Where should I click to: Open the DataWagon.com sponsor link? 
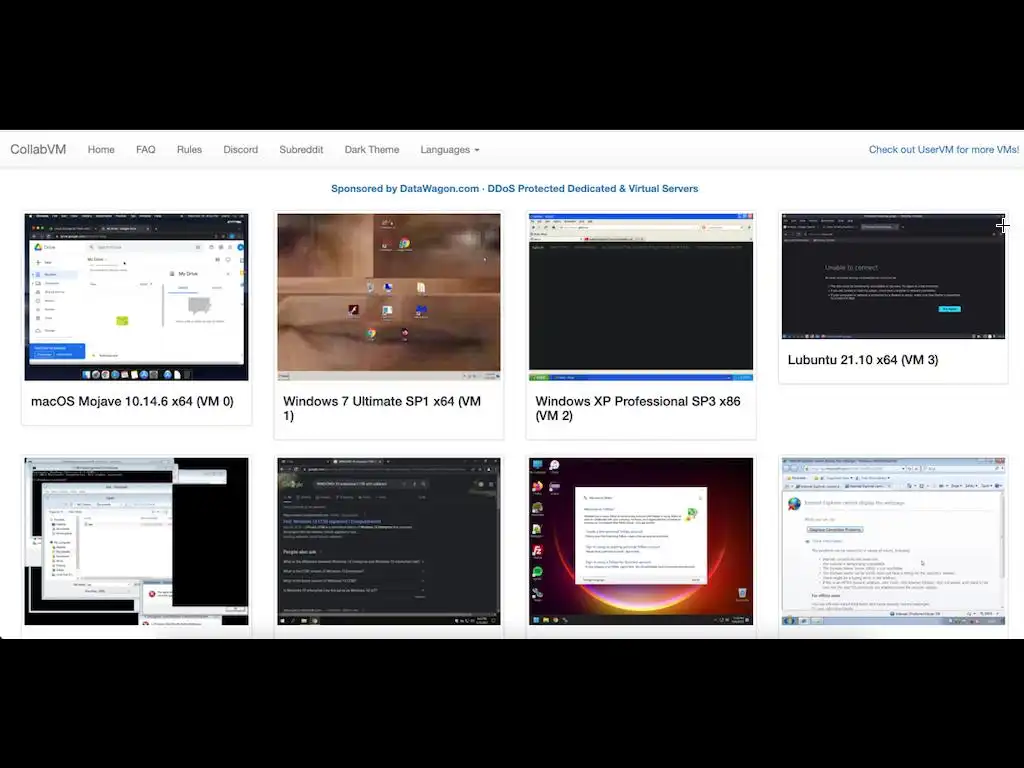pos(515,189)
